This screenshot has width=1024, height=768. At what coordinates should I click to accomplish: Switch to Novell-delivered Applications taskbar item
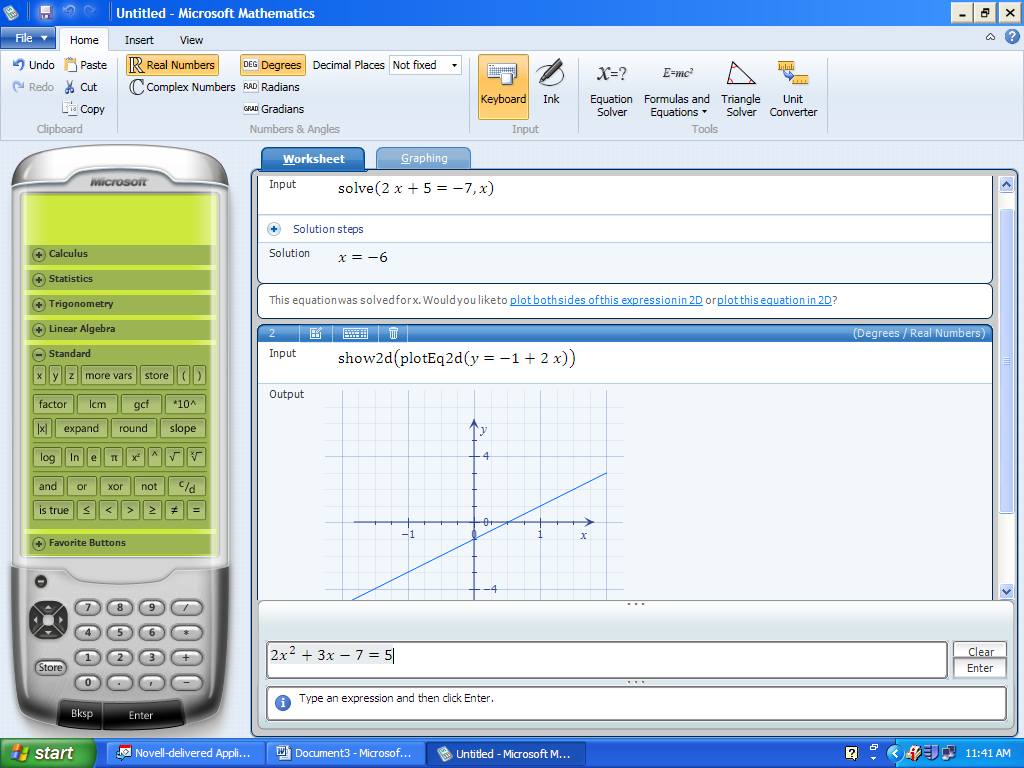coord(185,753)
